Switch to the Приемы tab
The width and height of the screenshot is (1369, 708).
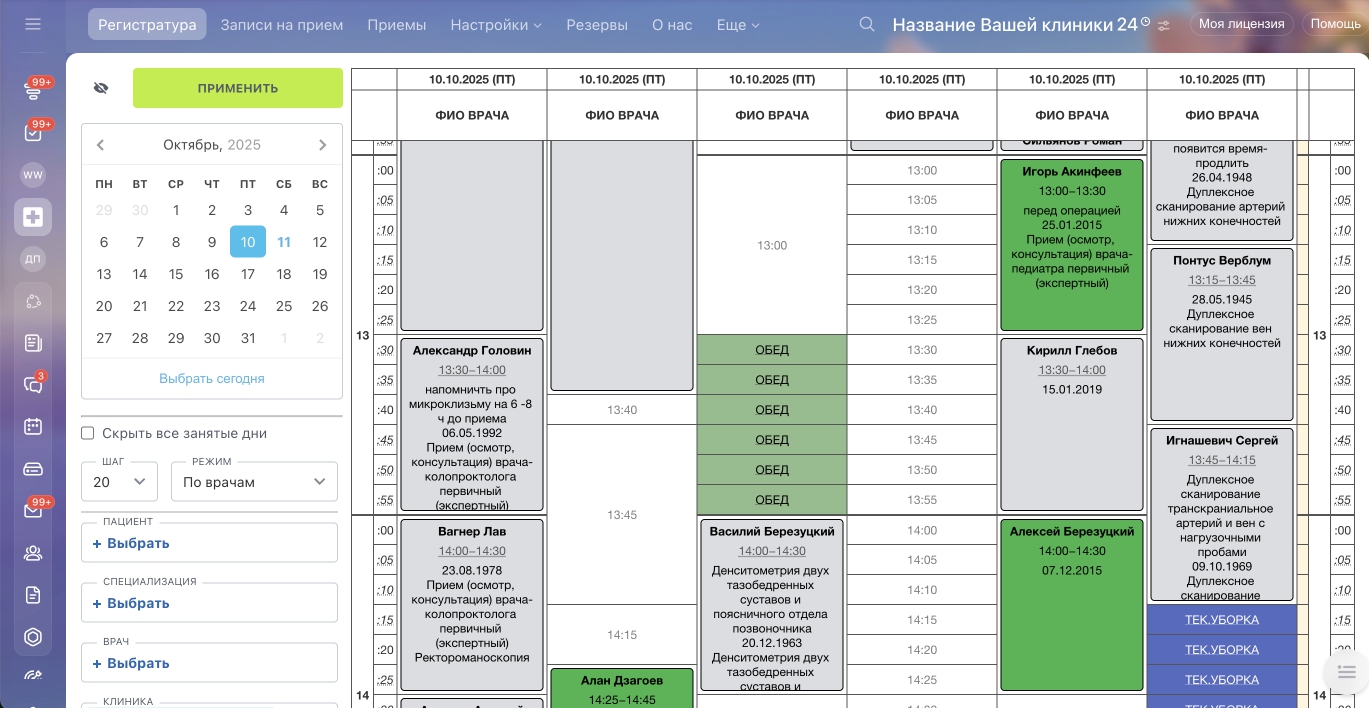pos(397,25)
